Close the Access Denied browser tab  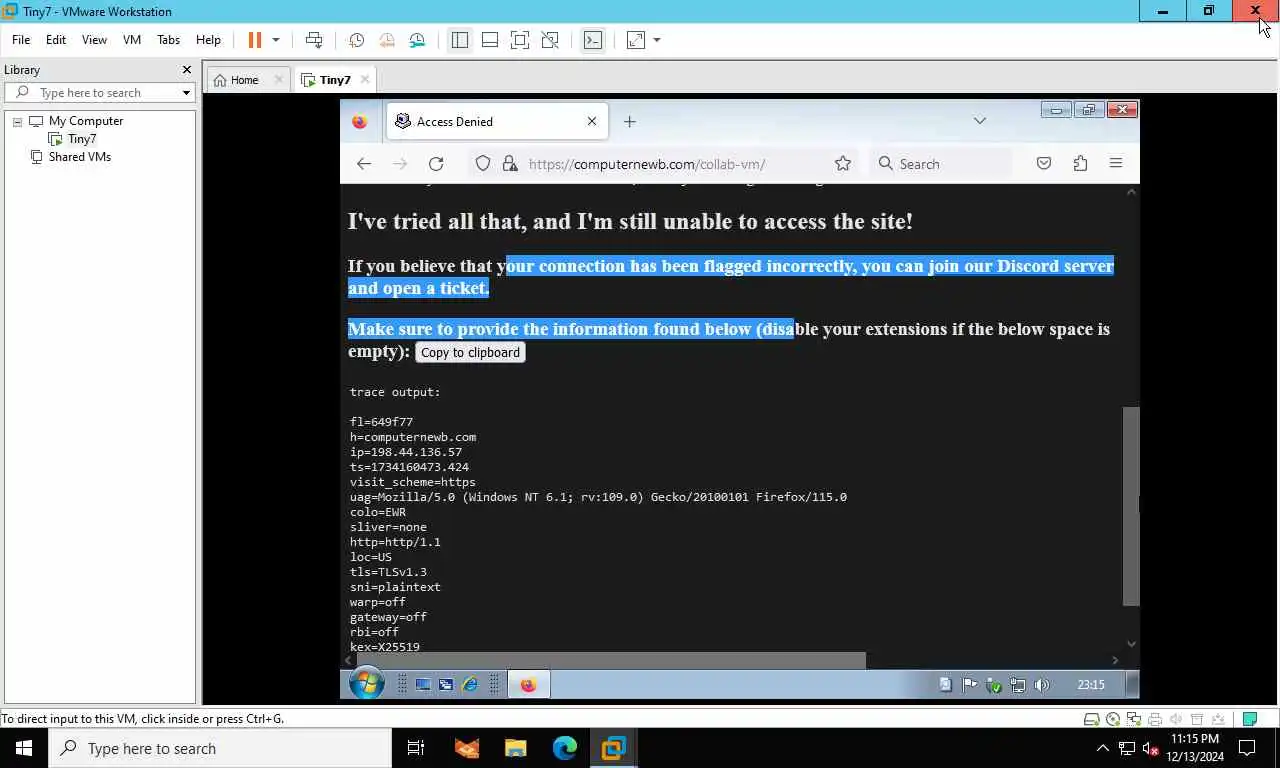(x=592, y=121)
